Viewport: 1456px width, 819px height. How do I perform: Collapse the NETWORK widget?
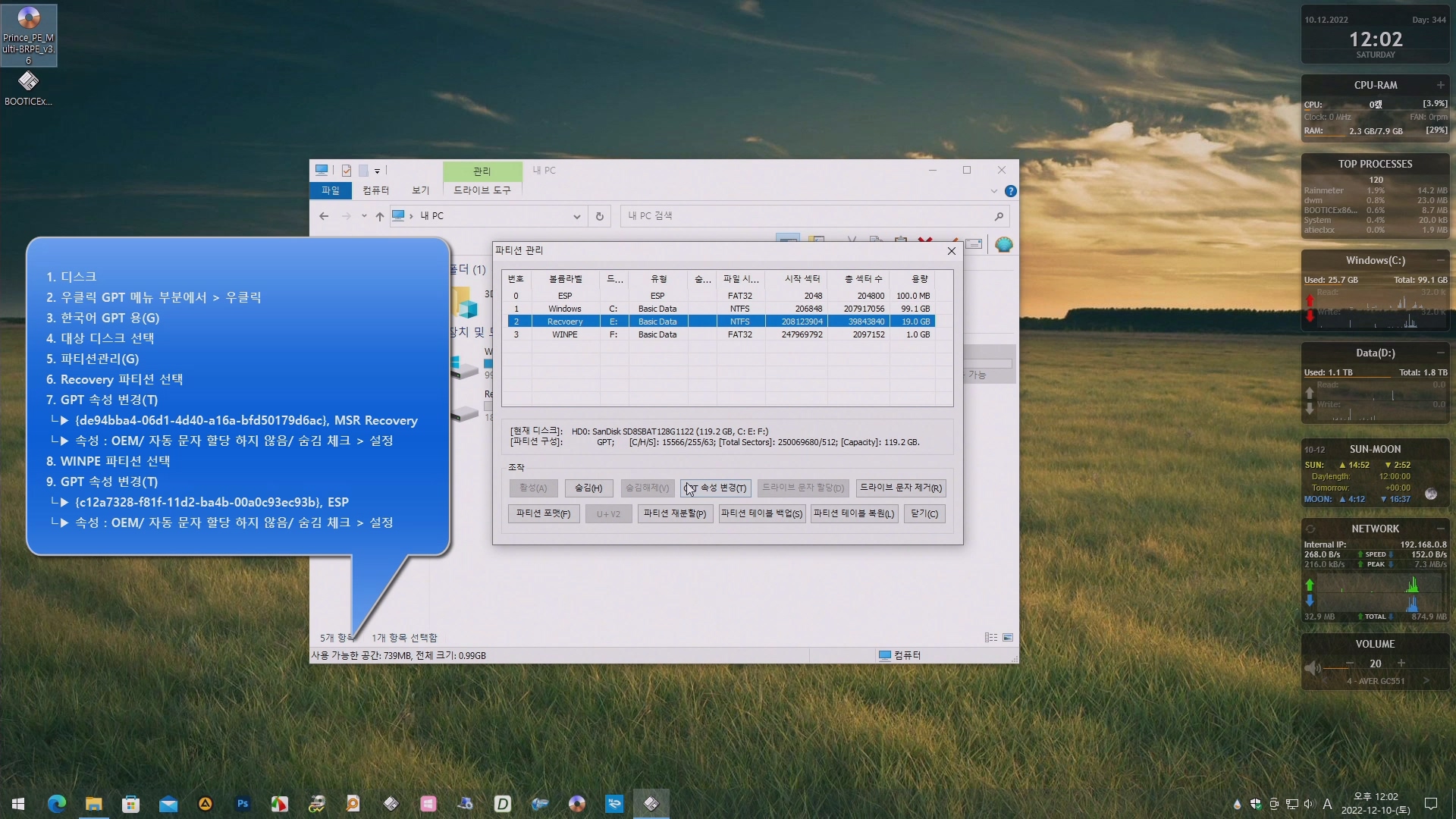[1440, 529]
